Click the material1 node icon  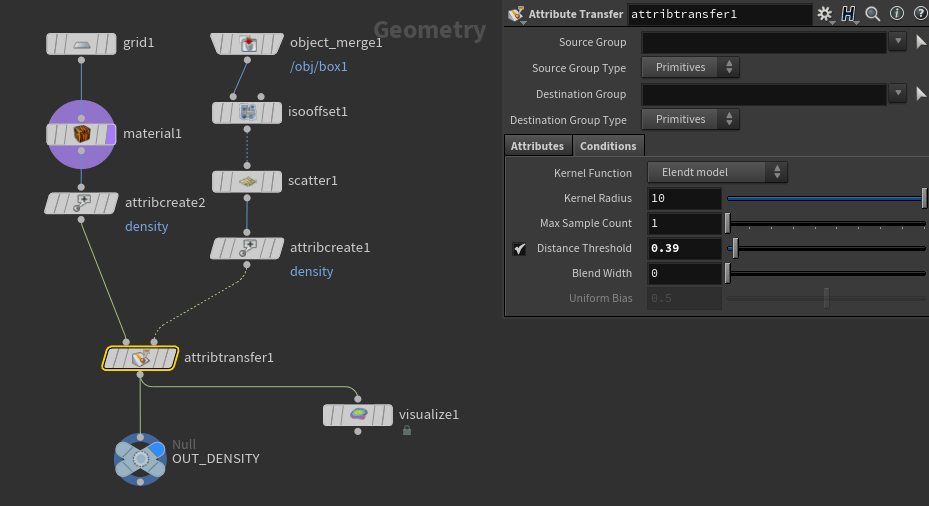click(x=82, y=134)
